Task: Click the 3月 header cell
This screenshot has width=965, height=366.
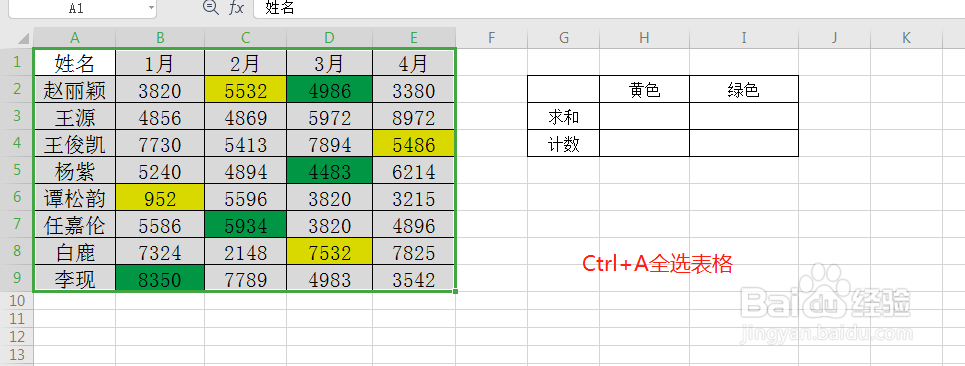Action: pyautogui.click(x=329, y=62)
